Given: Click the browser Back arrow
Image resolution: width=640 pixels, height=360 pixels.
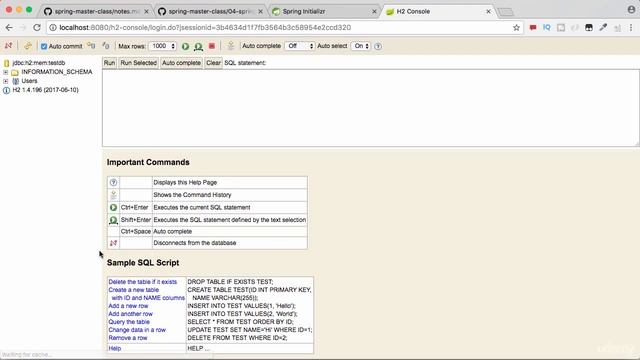Looking at the screenshot, I should point(9,27).
